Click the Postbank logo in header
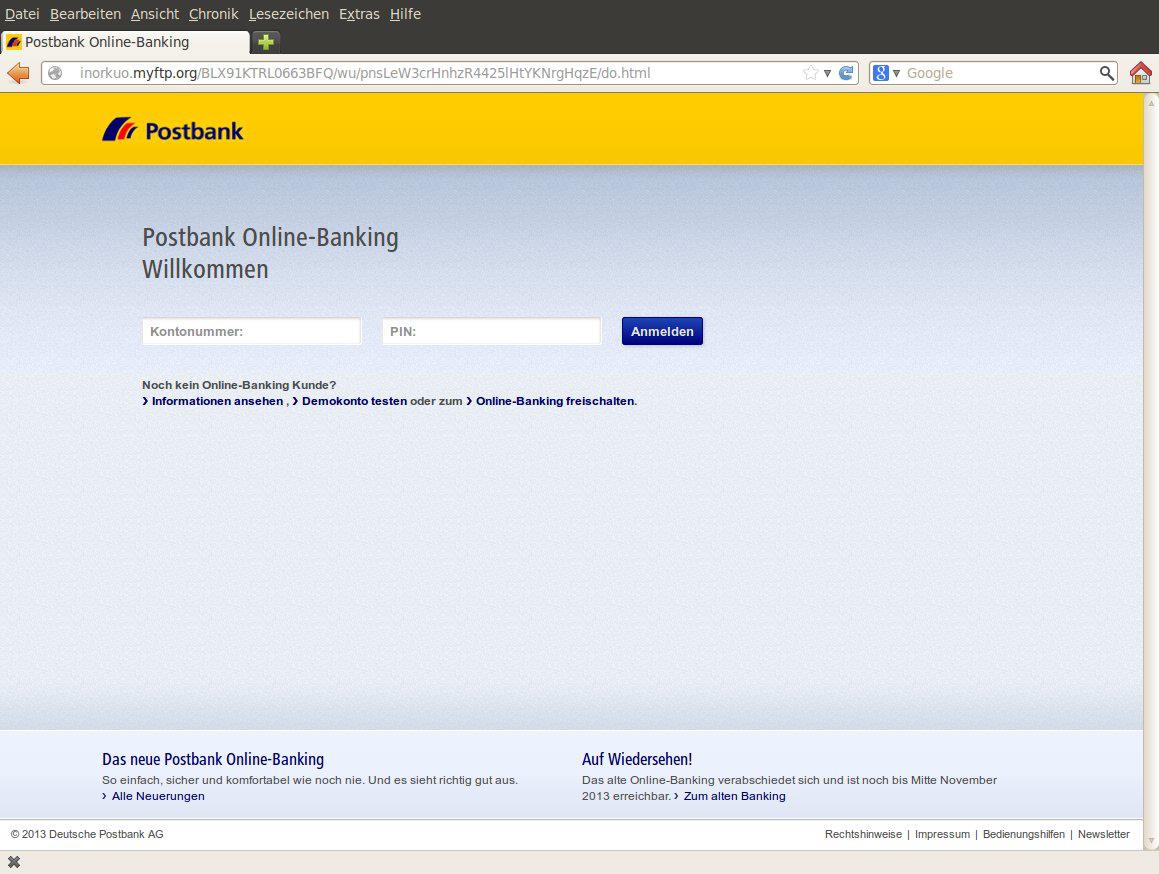 click(x=173, y=130)
